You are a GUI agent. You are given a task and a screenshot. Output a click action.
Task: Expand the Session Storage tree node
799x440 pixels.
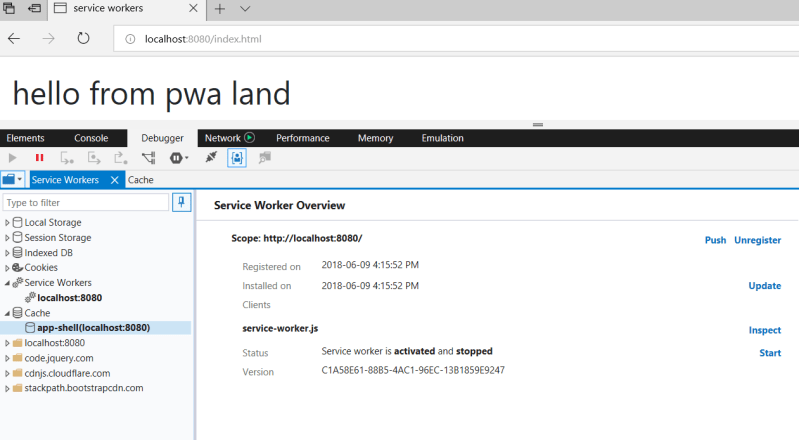[x=7, y=238]
